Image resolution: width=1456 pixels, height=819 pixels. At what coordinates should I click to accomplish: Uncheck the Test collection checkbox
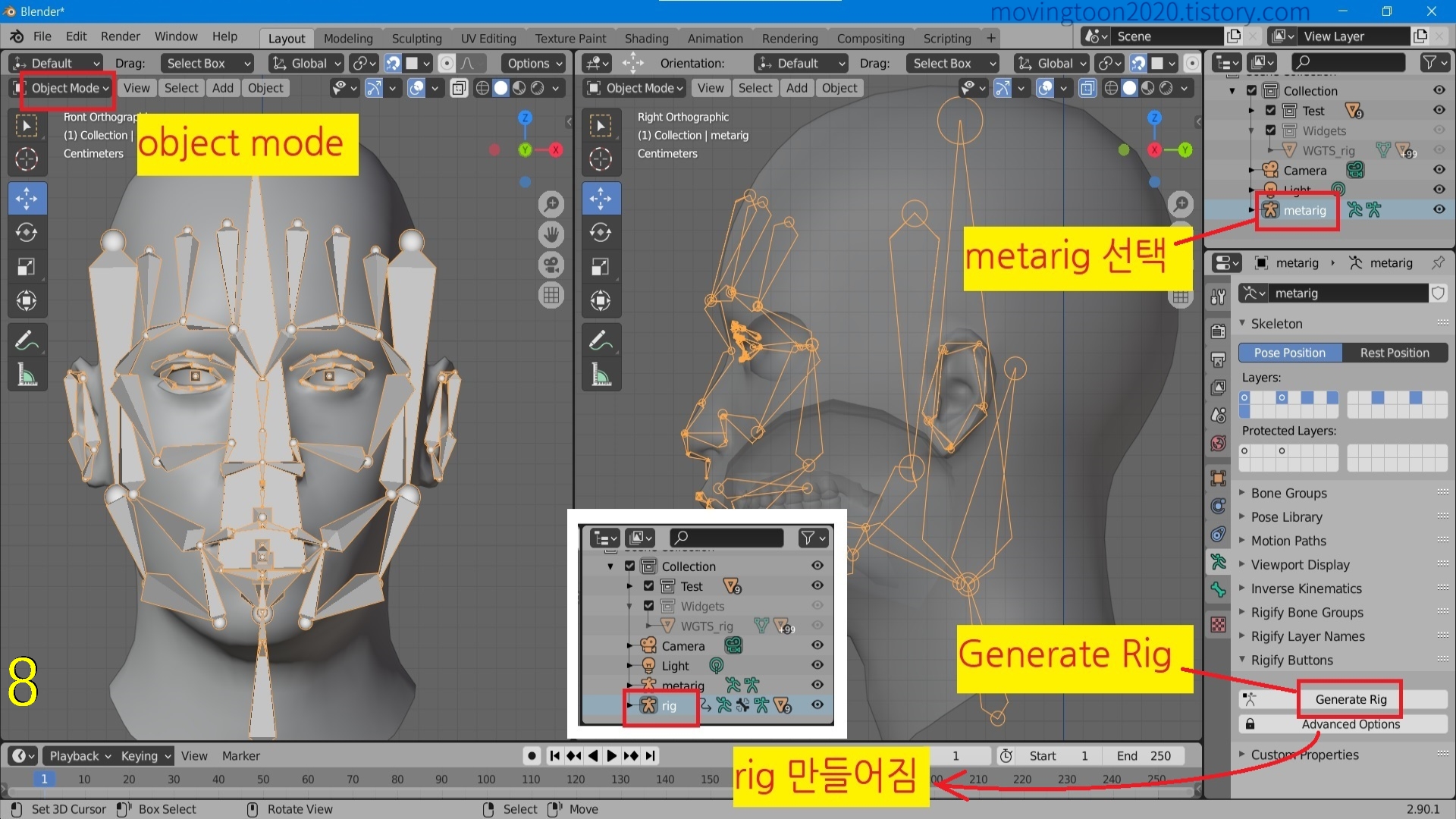[1271, 110]
